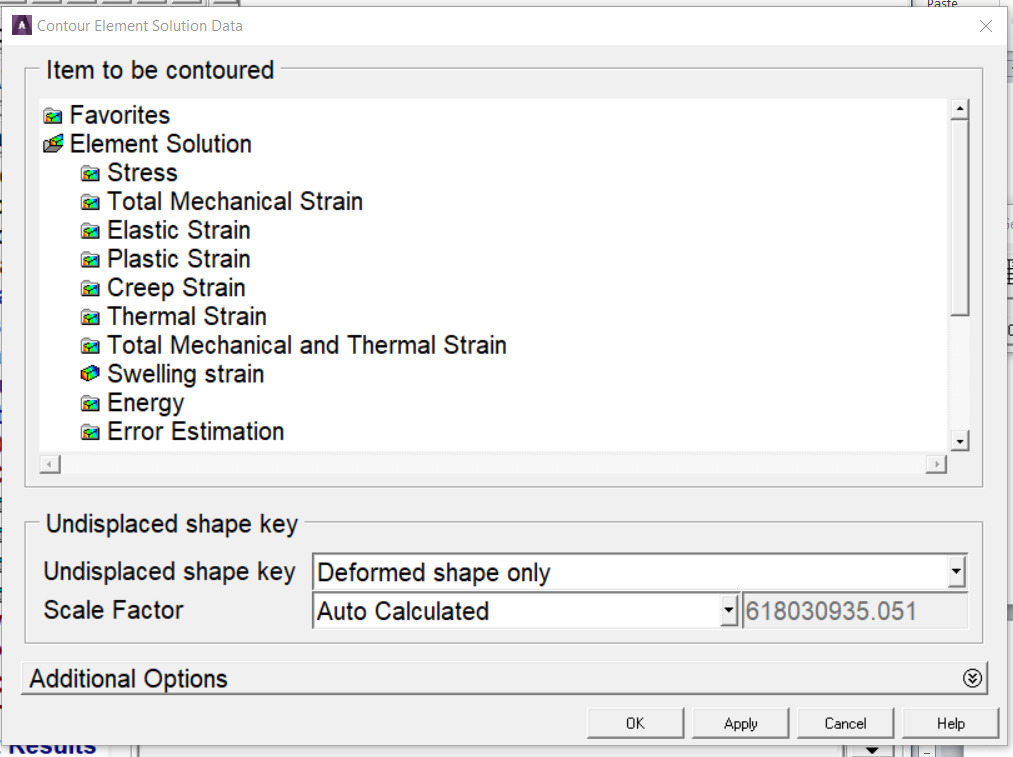This screenshot has width=1013, height=757.
Task: Click the Cancel button
Action: 845,723
